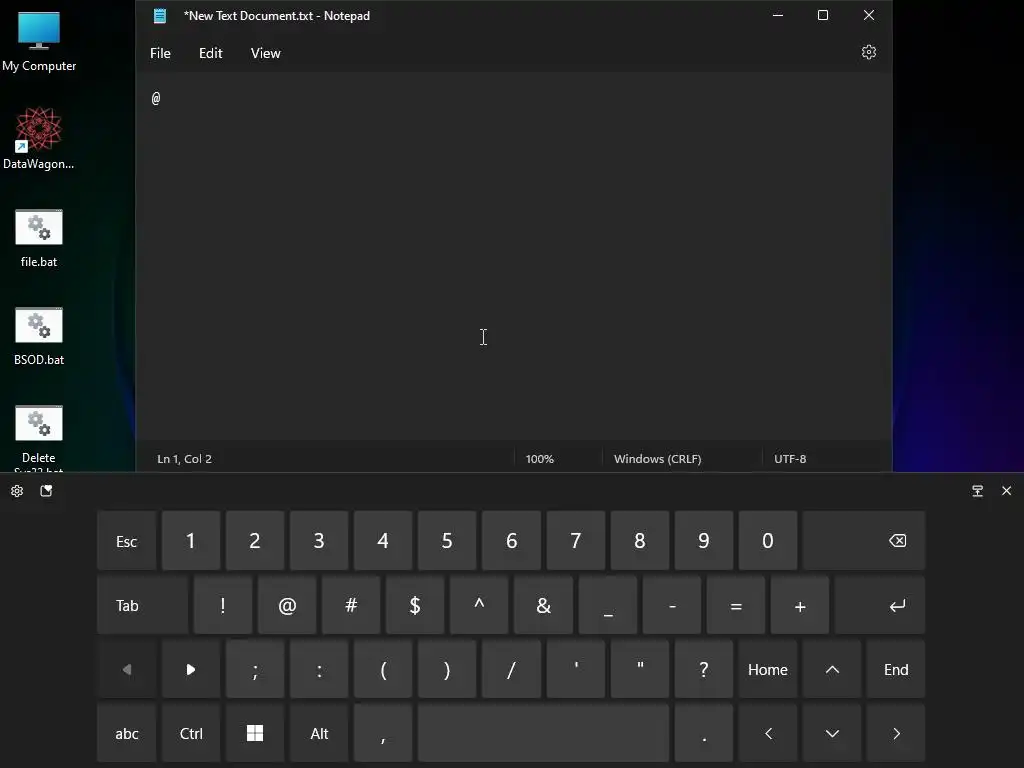Tap the down arrow key

pyautogui.click(x=832, y=733)
